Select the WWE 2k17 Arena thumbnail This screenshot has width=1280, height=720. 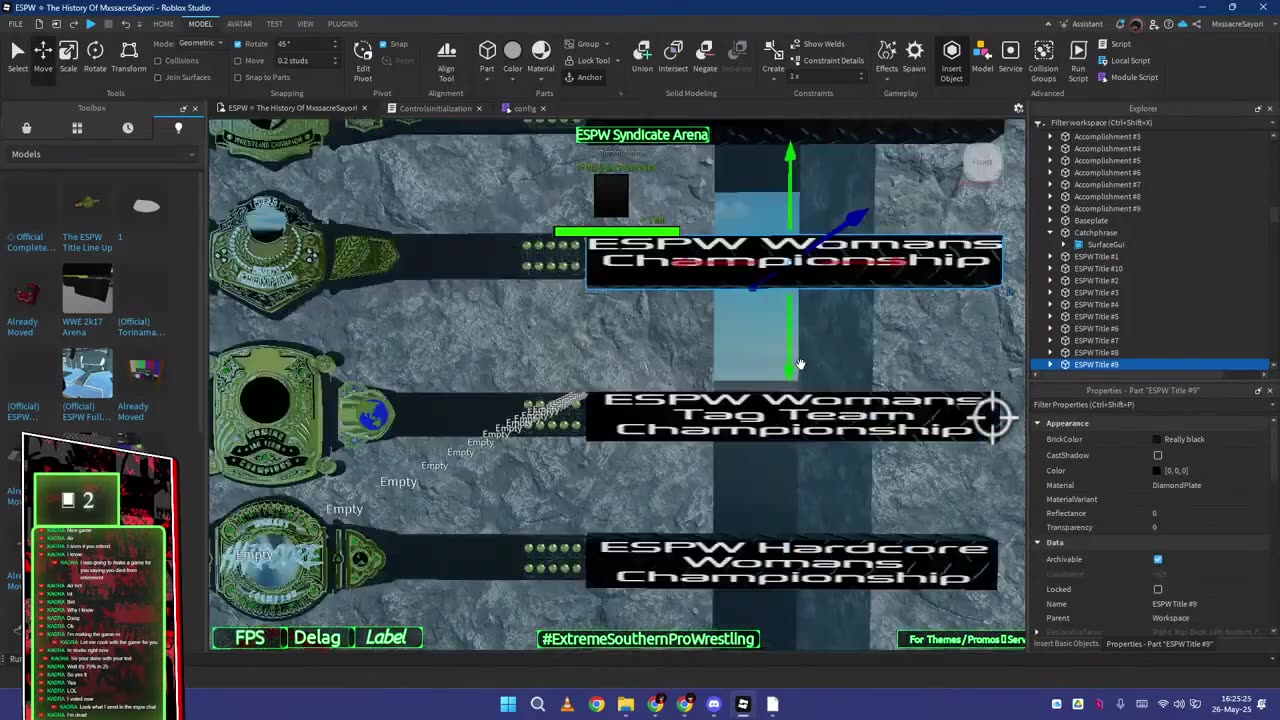pos(87,288)
